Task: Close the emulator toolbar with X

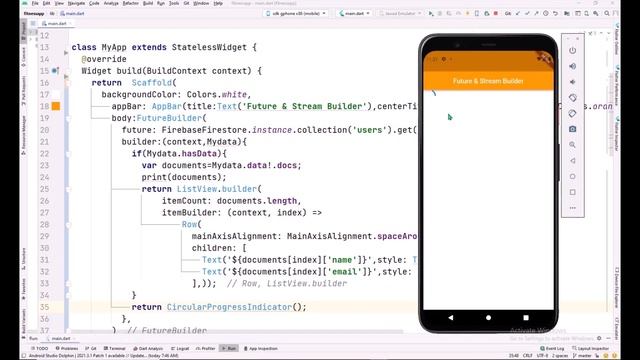Action: coord(578,39)
